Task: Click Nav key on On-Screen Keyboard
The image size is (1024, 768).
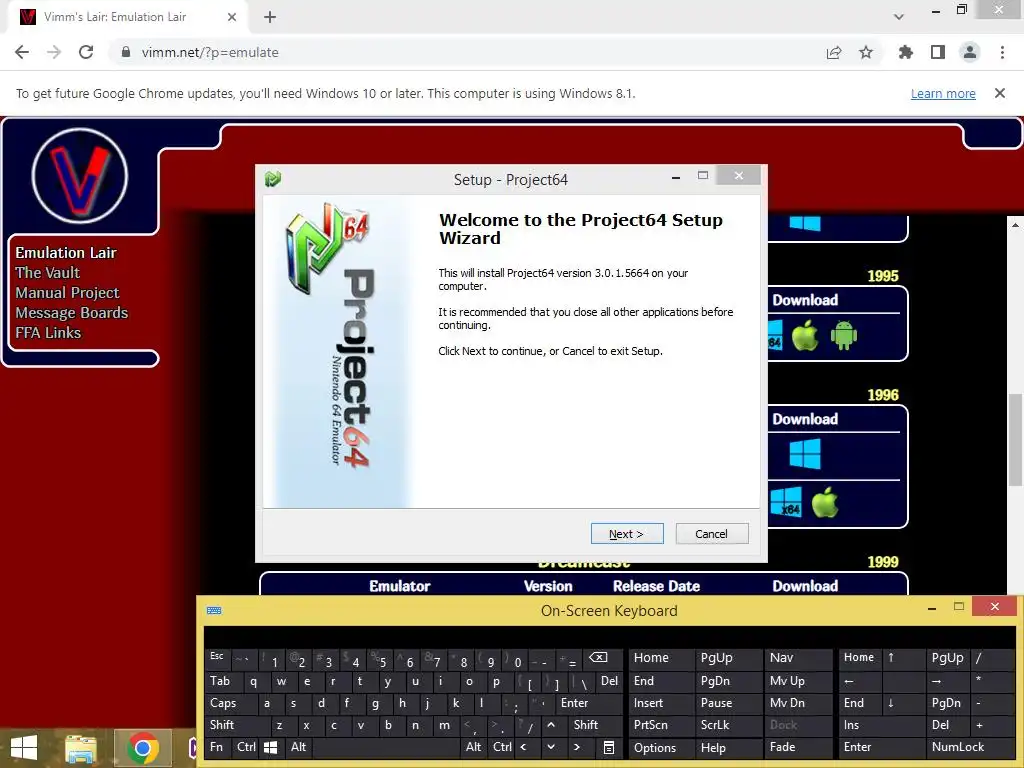Action: 798,658
